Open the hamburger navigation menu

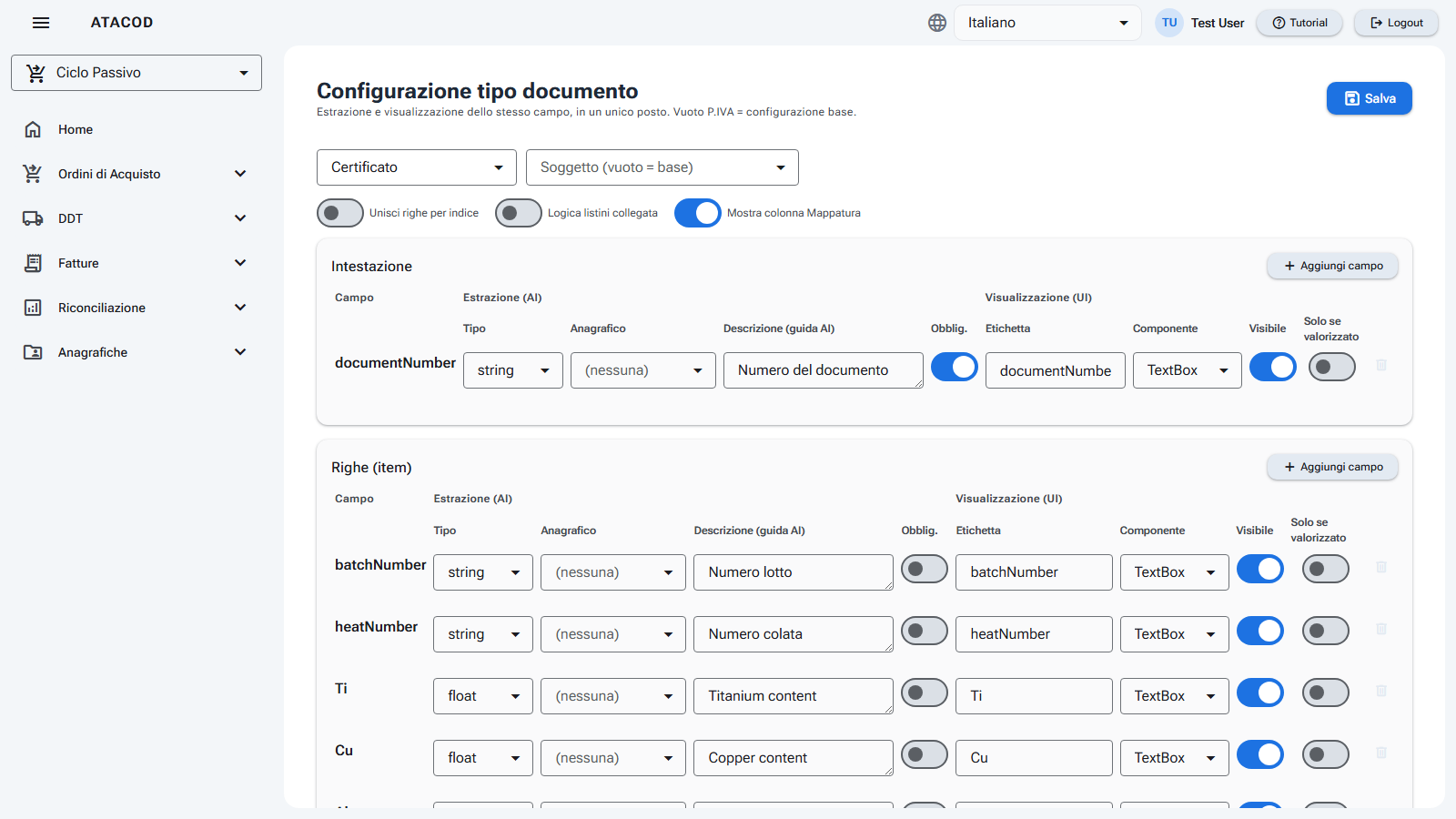click(41, 23)
